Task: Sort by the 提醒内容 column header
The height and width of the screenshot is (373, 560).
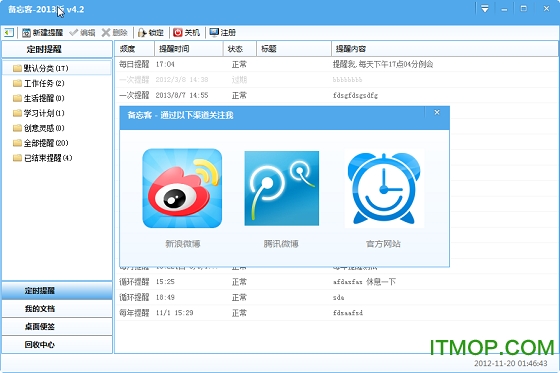Action: 445,49
